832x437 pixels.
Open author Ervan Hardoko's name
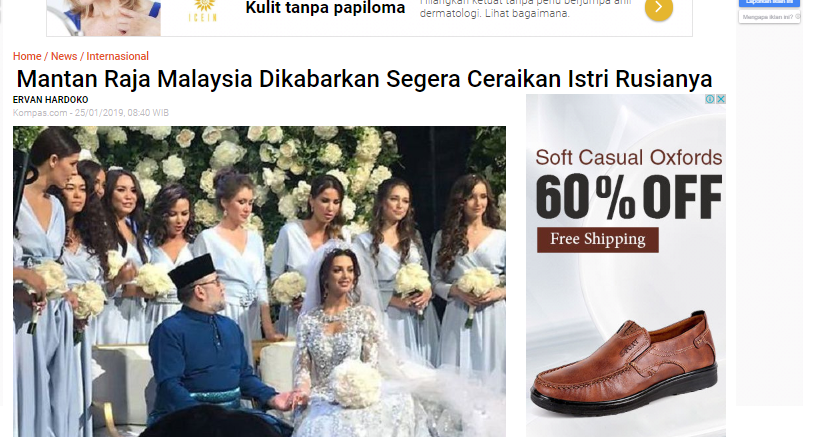click(50, 100)
